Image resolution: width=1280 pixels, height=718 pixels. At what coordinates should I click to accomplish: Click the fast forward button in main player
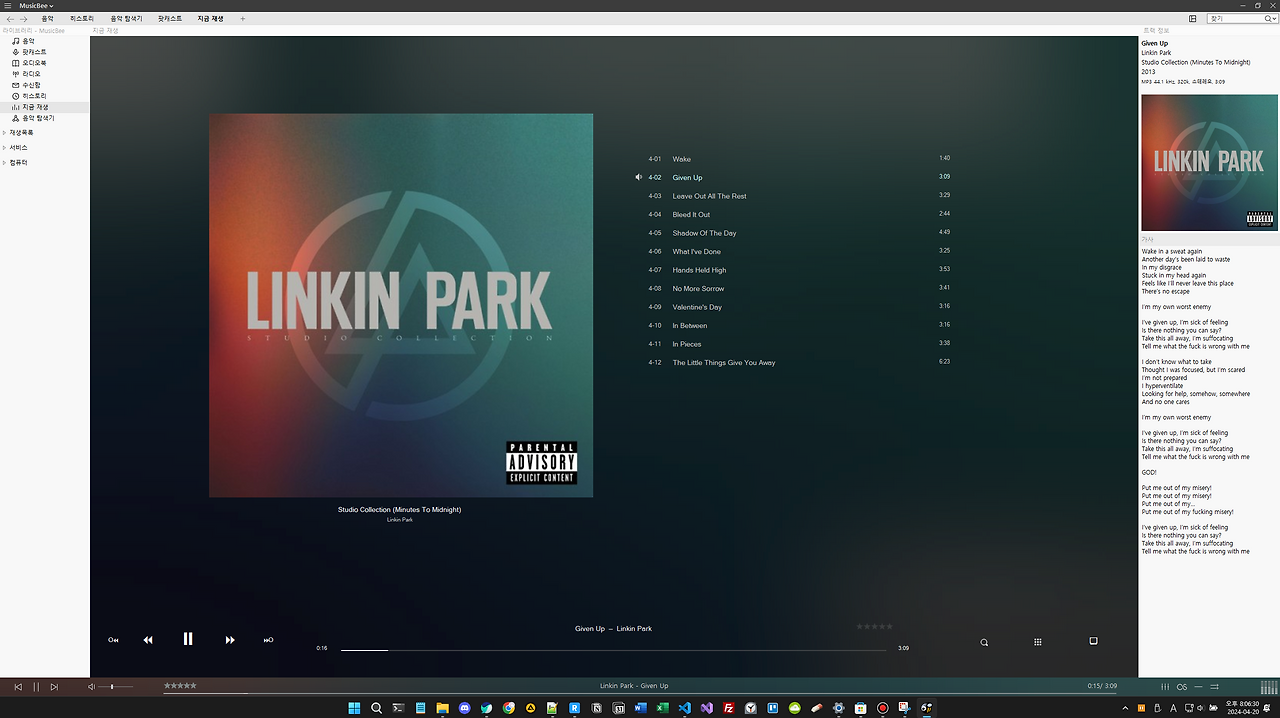[230, 640]
